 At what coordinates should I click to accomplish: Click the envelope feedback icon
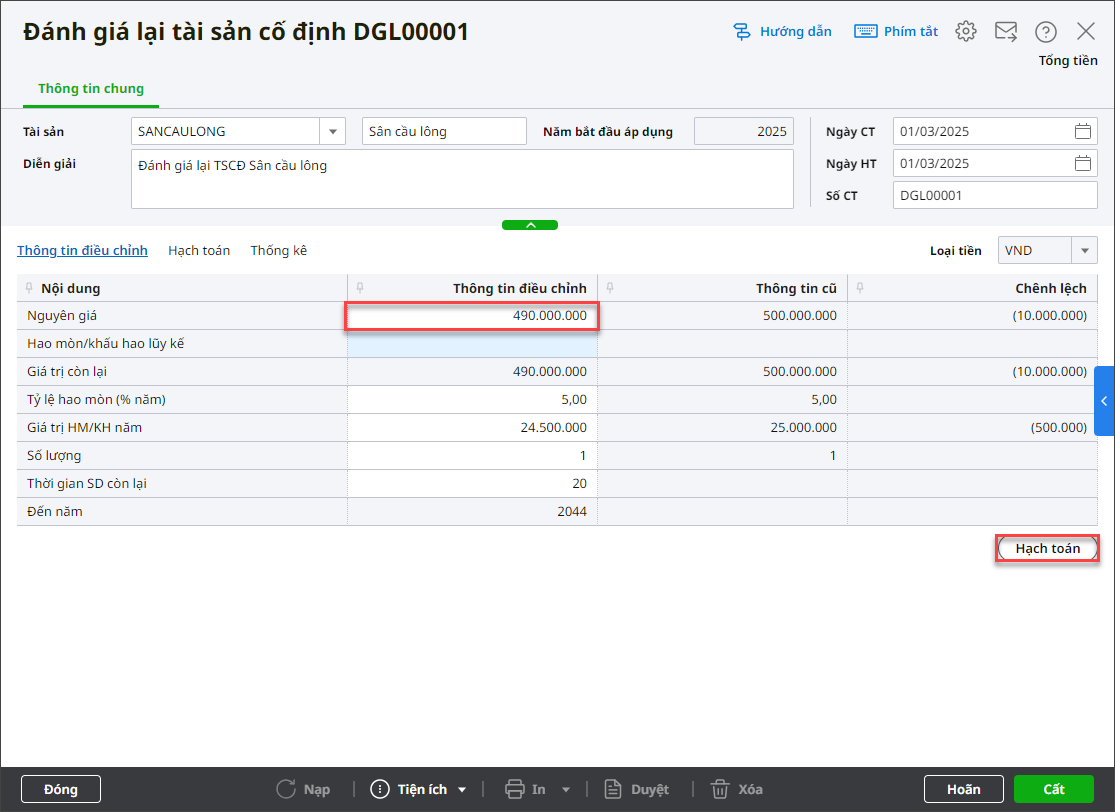[x=1005, y=31]
